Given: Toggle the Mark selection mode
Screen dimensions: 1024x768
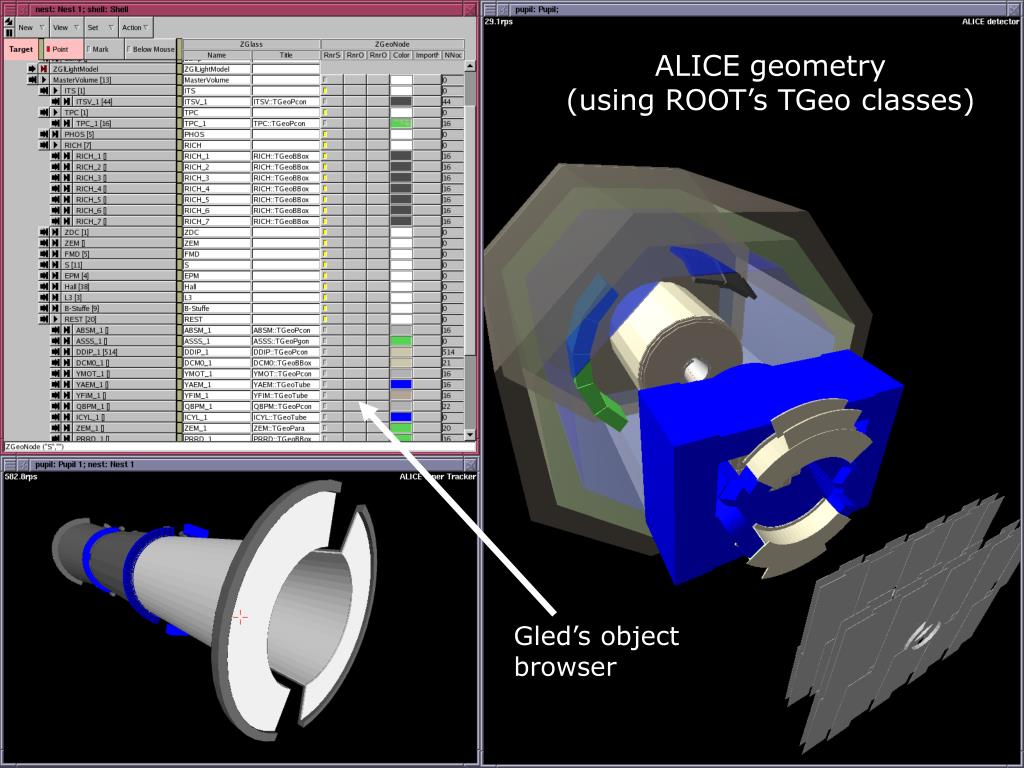Looking at the screenshot, I should (x=103, y=49).
